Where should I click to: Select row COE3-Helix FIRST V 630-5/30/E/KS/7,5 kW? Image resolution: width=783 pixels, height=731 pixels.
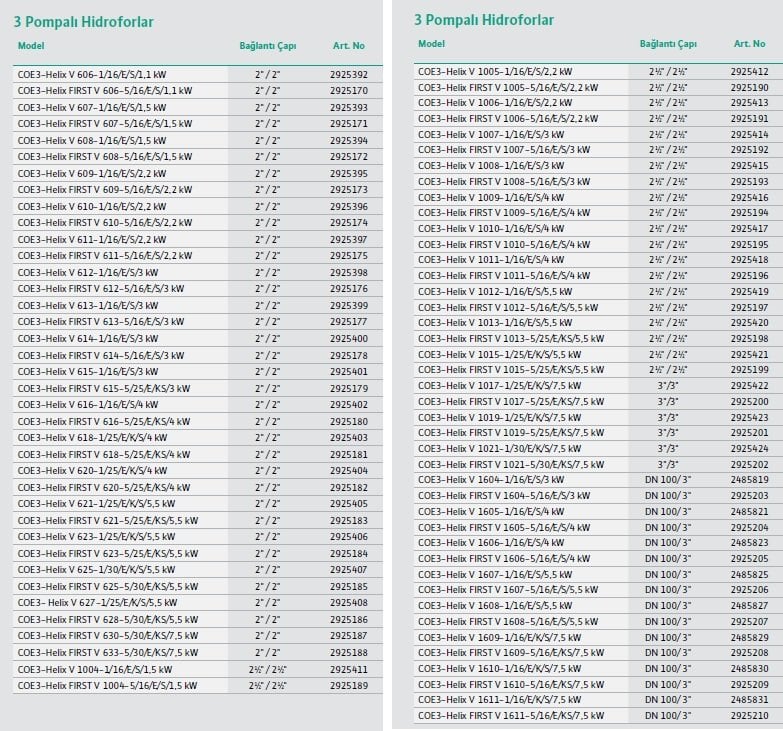[x=198, y=636]
